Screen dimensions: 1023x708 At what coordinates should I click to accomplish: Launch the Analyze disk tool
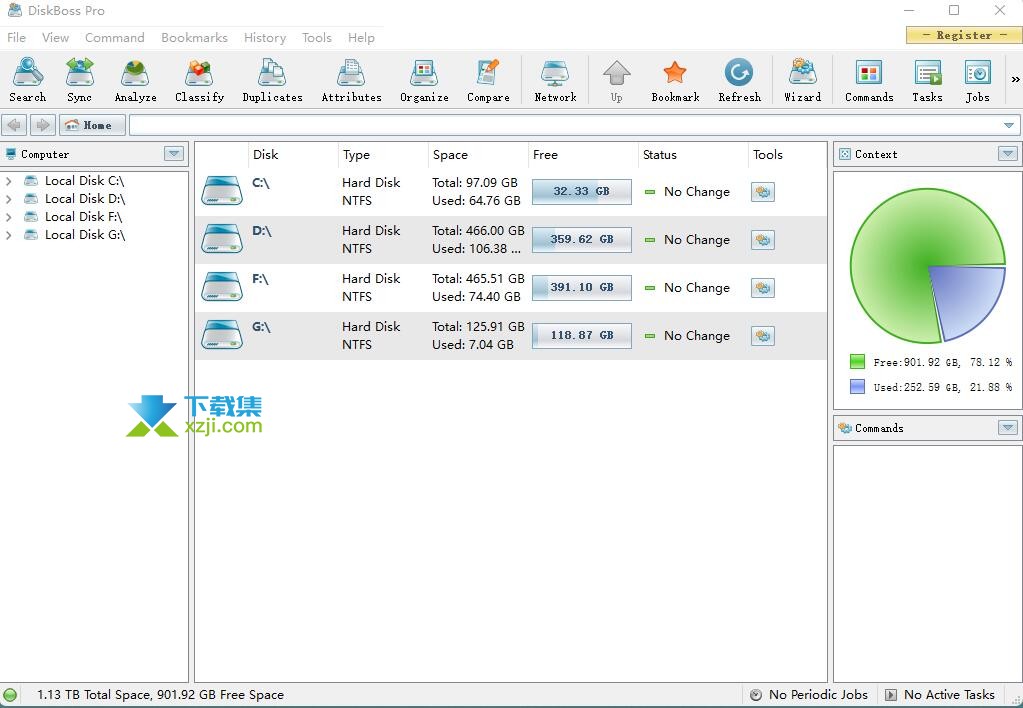point(135,80)
